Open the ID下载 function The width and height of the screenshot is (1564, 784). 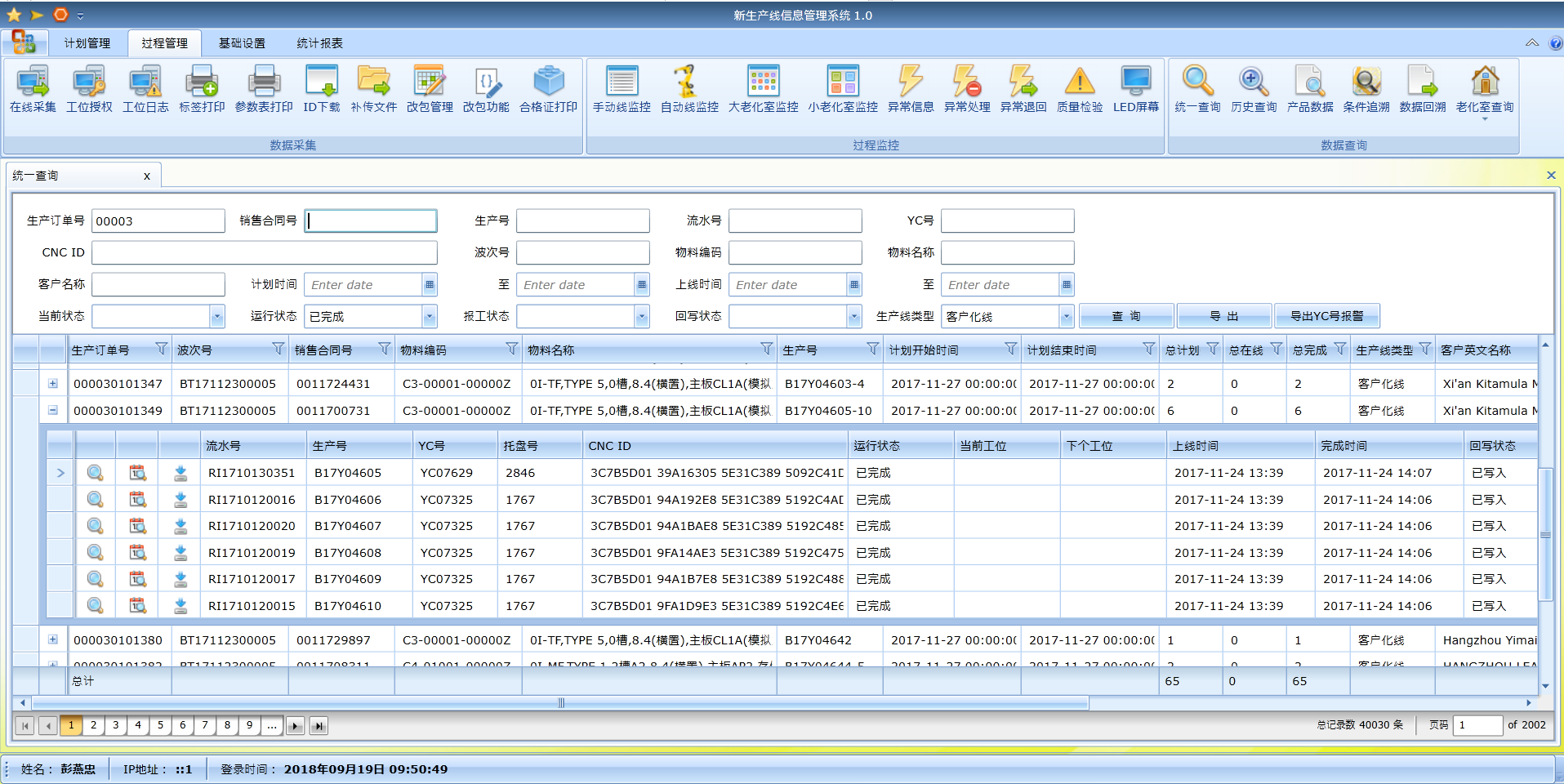(x=321, y=89)
